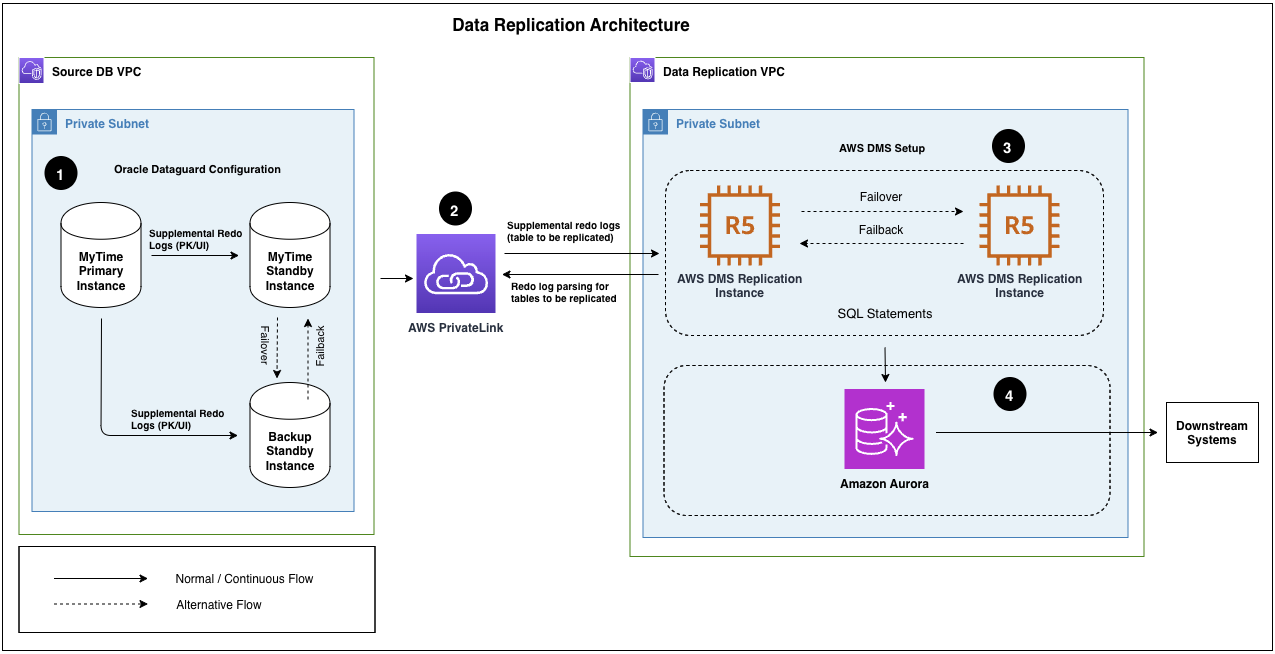Click the Amazon Aurora caption
Screen dimensions: 1275x654
(884, 484)
